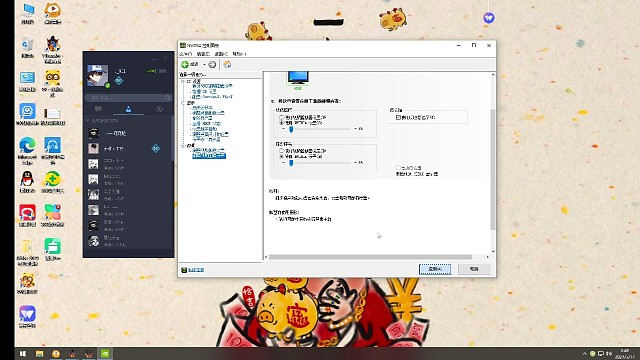640x360 pixels.
Task: Click plus button beside edge enhancement slider
Action: coord(355,129)
